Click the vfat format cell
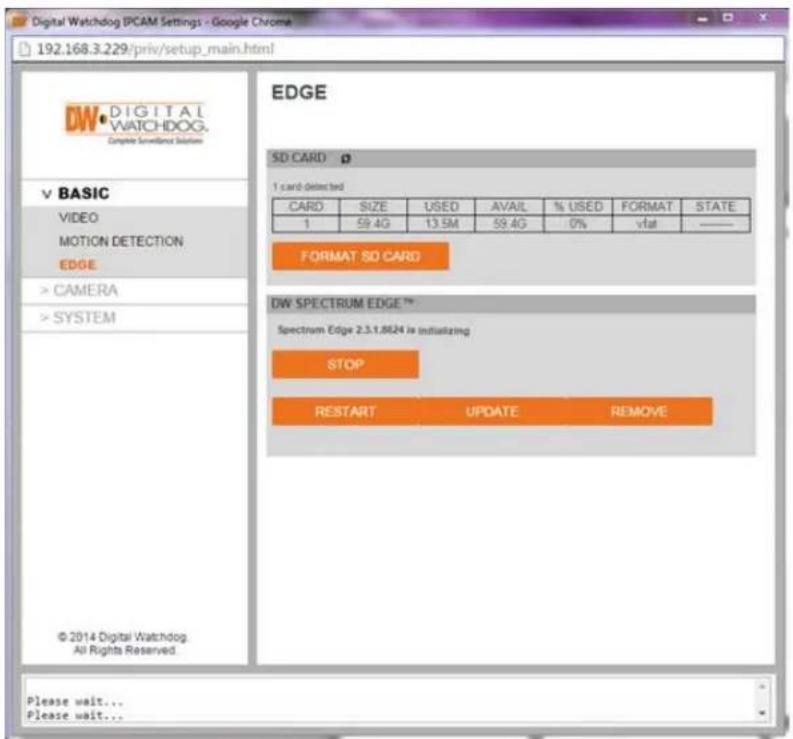793x739 pixels. tap(647, 224)
